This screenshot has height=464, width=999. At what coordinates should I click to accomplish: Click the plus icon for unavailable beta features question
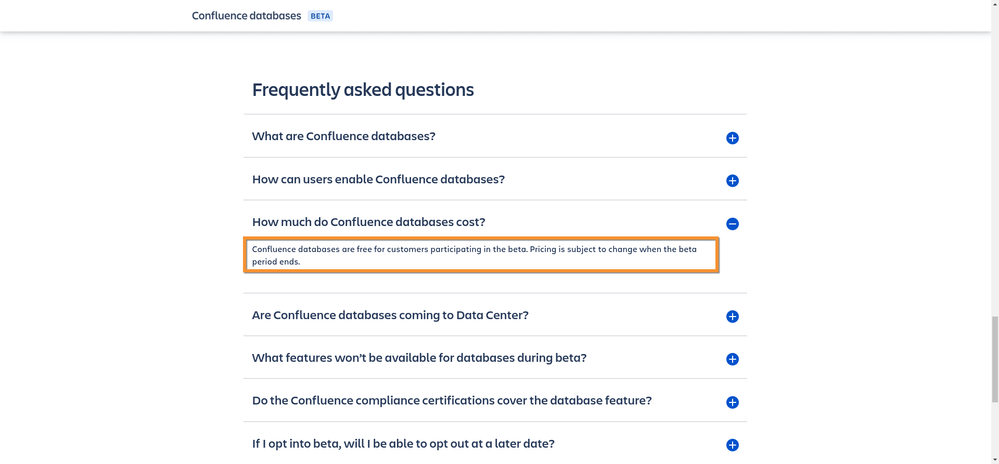point(732,359)
